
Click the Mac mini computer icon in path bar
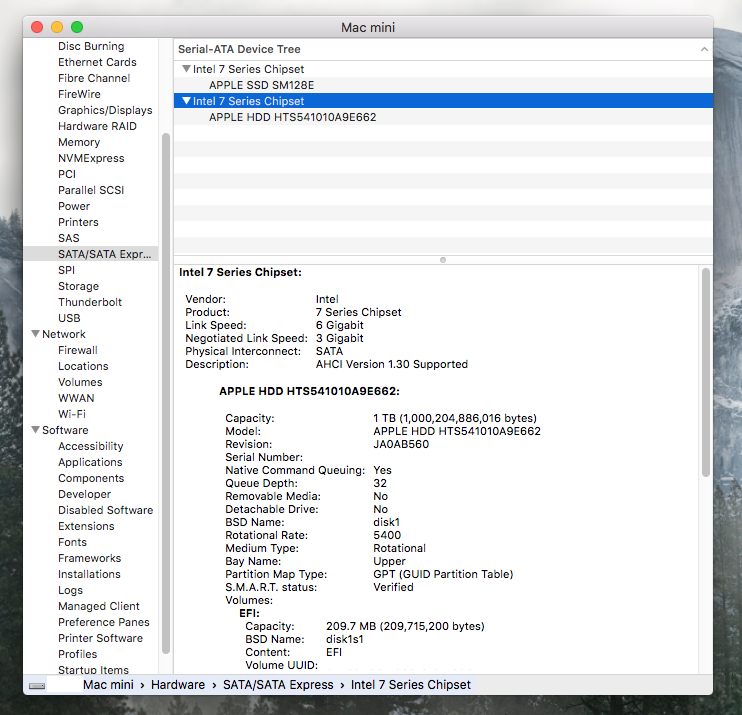pyautogui.click(x=37, y=686)
